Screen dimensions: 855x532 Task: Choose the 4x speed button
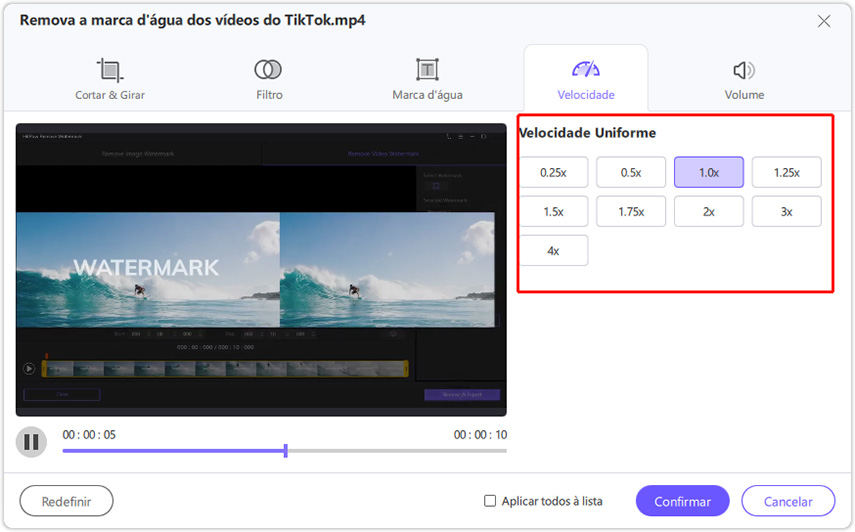point(553,250)
